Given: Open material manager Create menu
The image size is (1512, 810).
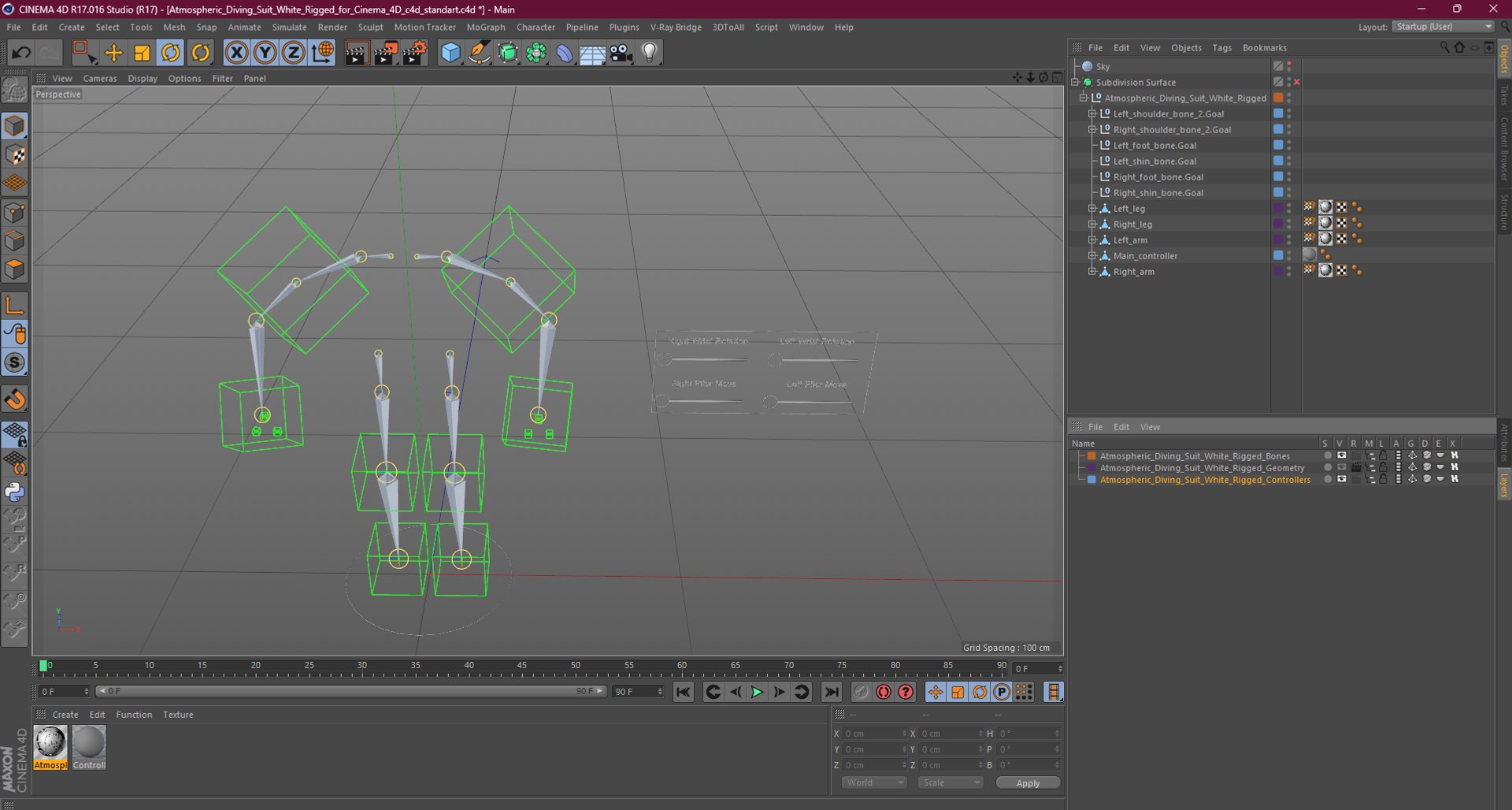Looking at the screenshot, I should [65, 715].
